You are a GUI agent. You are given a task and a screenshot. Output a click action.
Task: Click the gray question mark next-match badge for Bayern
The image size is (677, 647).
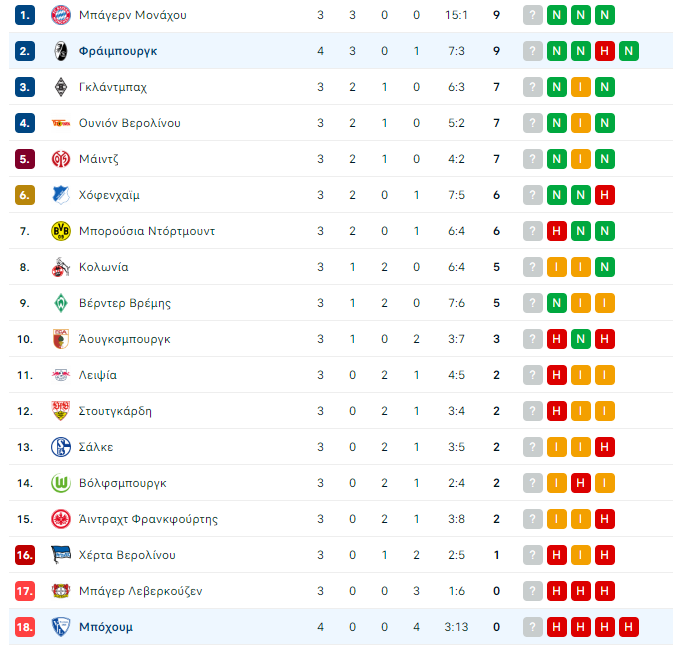(533, 15)
